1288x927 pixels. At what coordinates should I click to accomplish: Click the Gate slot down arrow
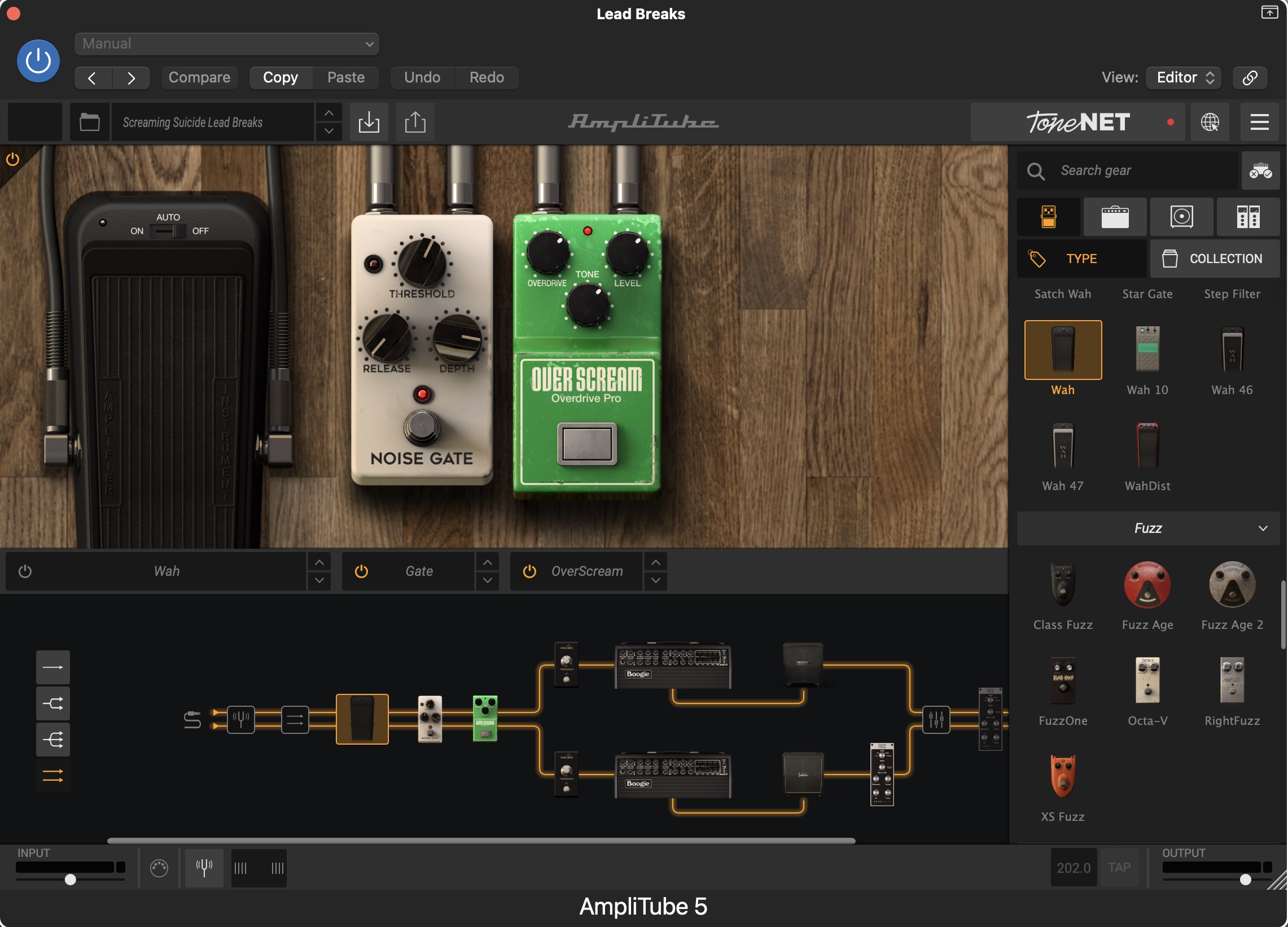coord(487,580)
